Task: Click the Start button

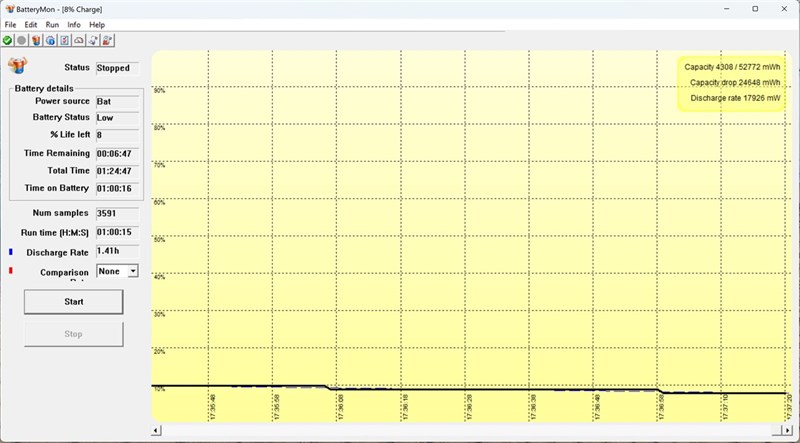Action: [73, 302]
